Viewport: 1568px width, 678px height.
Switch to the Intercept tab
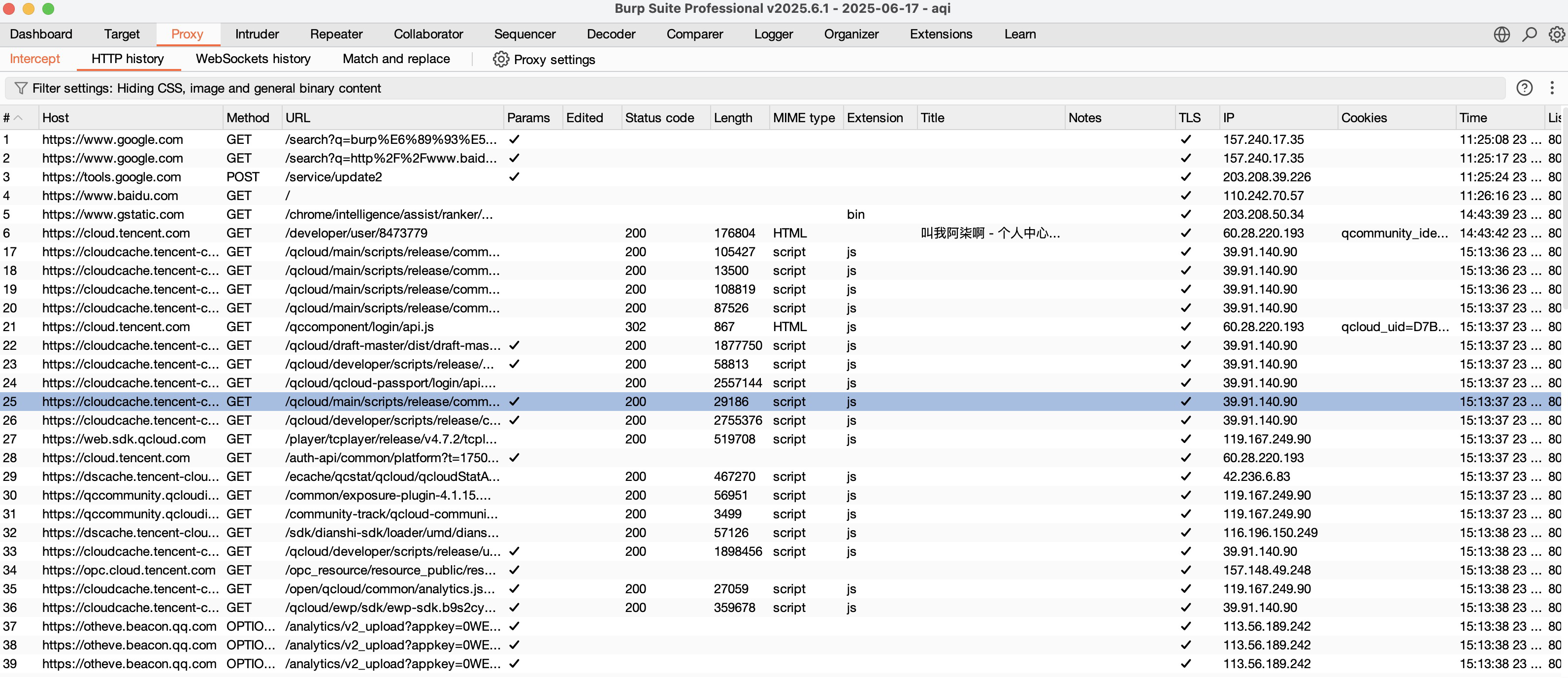(x=34, y=59)
